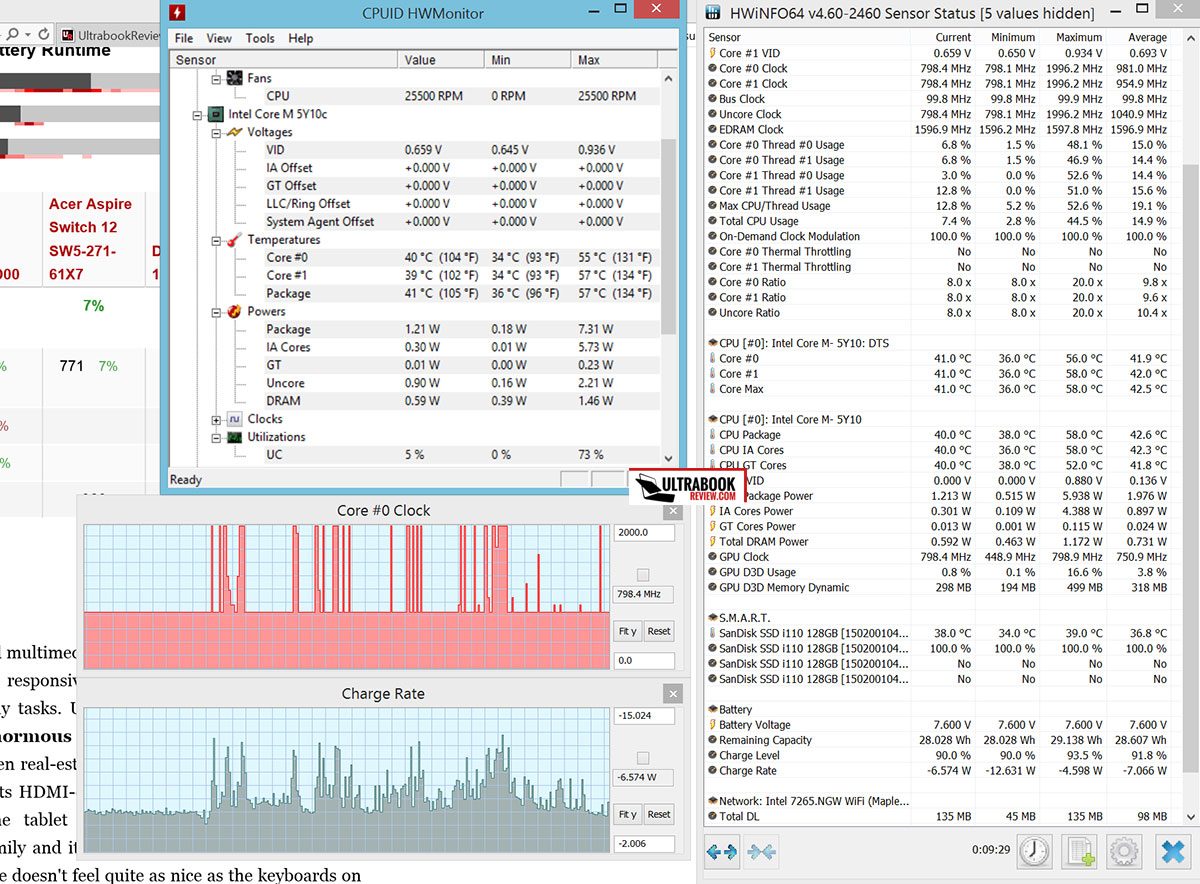Click the 2000.0 maximum field in Core #0 Clock

tap(644, 532)
